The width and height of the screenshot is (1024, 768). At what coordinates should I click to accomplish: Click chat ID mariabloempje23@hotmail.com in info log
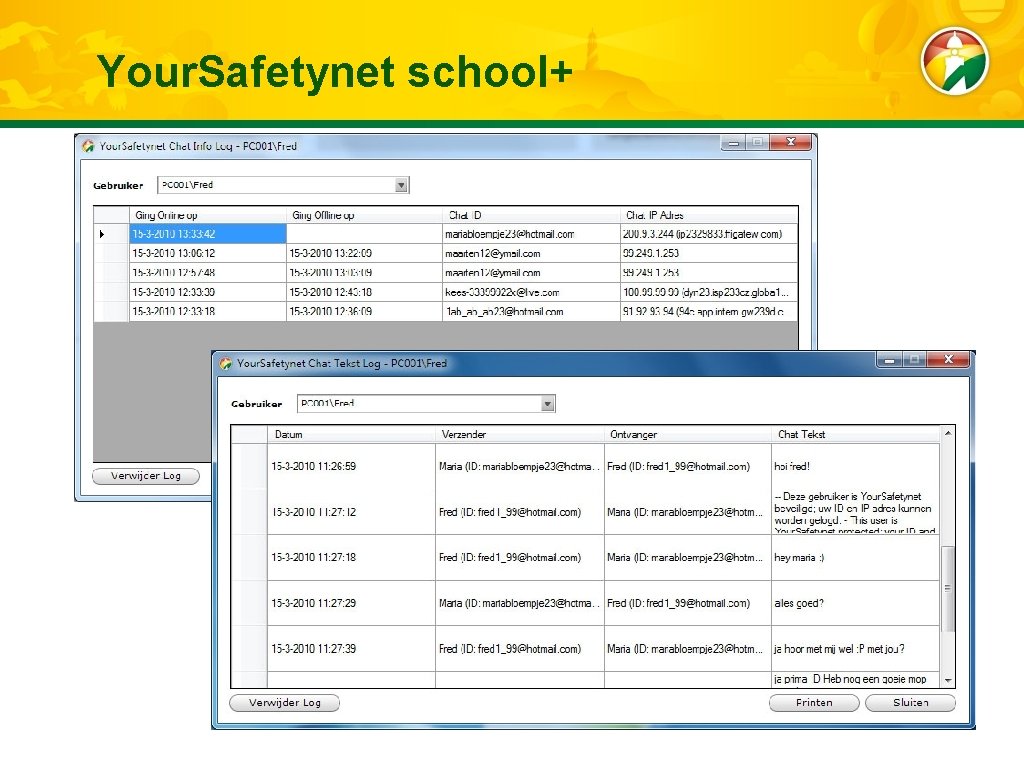(x=531, y=234)
